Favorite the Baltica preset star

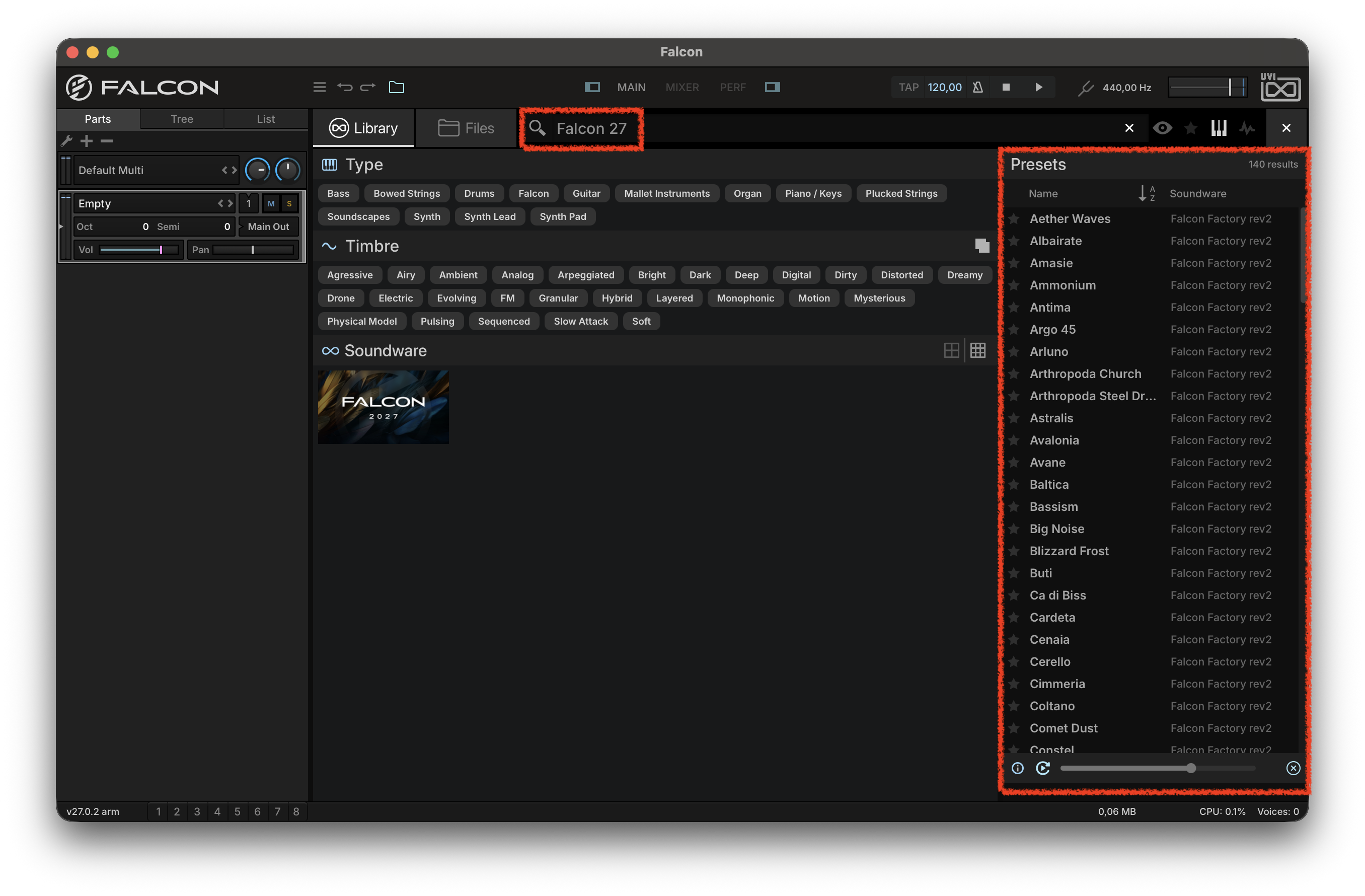(x=1014, y=484)
